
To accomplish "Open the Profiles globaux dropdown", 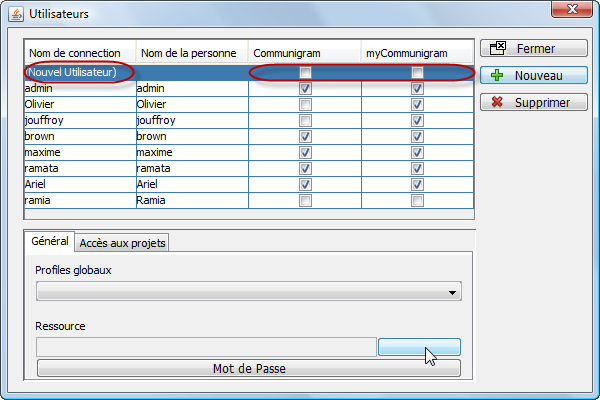I will point(249,292).
